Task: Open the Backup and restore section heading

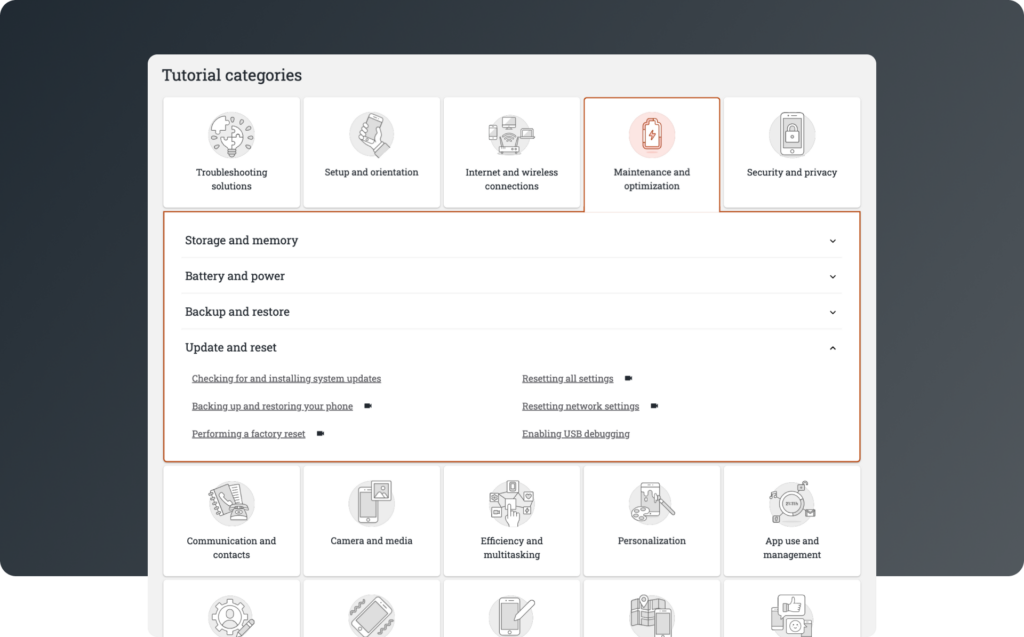Action: pyautogui.click(x=237, y=312)
